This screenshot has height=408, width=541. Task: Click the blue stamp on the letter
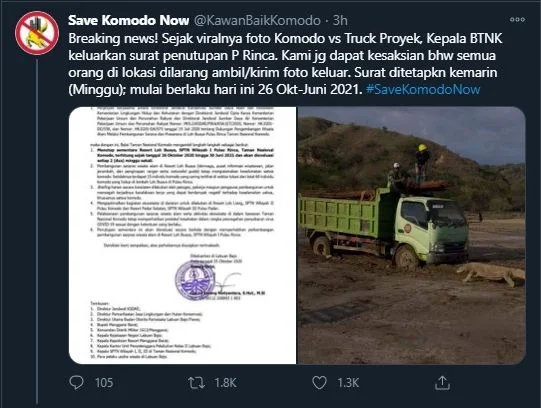pyautogui.click(x=195, y=280)
